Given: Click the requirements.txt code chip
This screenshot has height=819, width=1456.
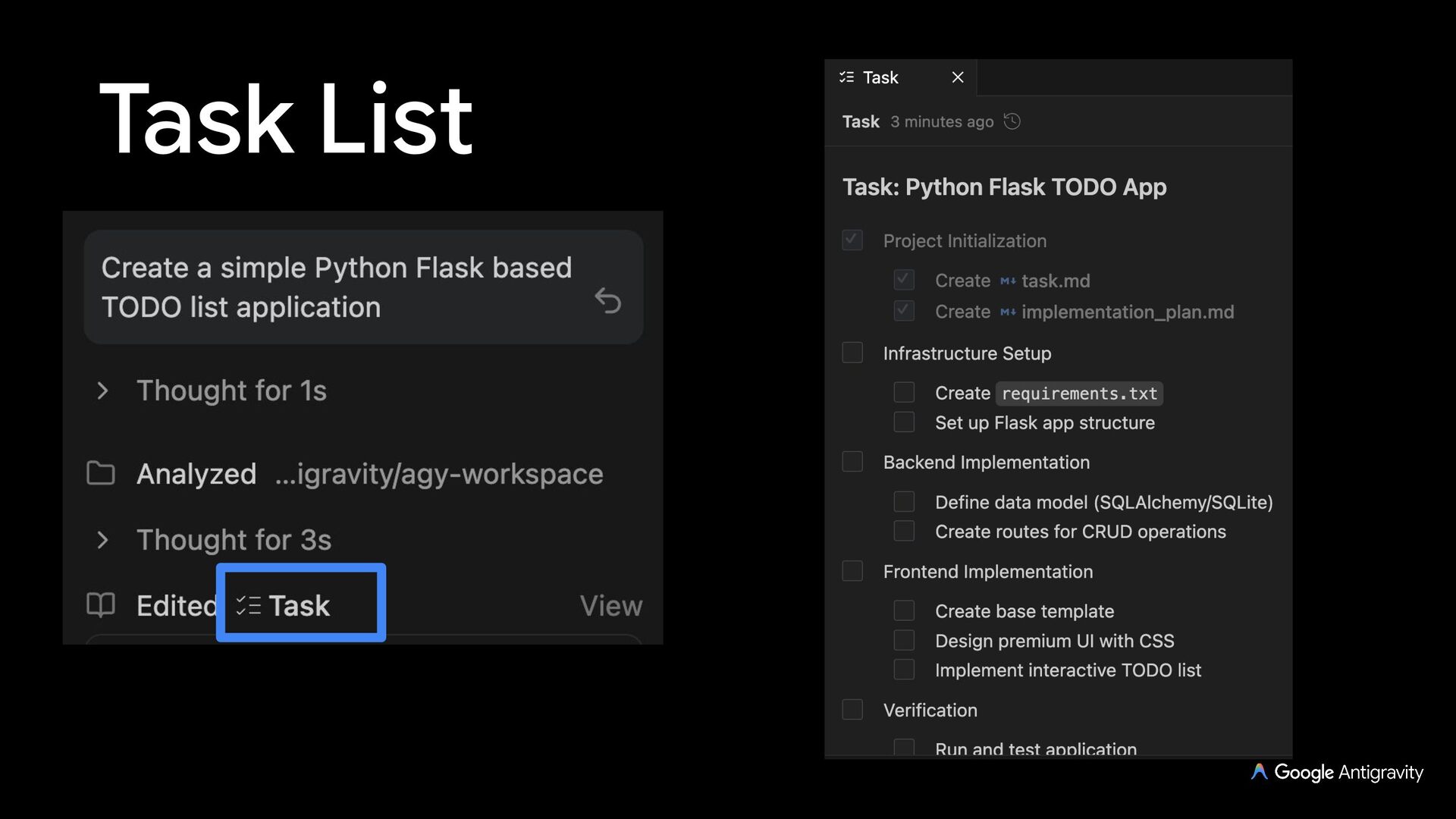Looking at the screenshot, I should (x=1079, y=394).
